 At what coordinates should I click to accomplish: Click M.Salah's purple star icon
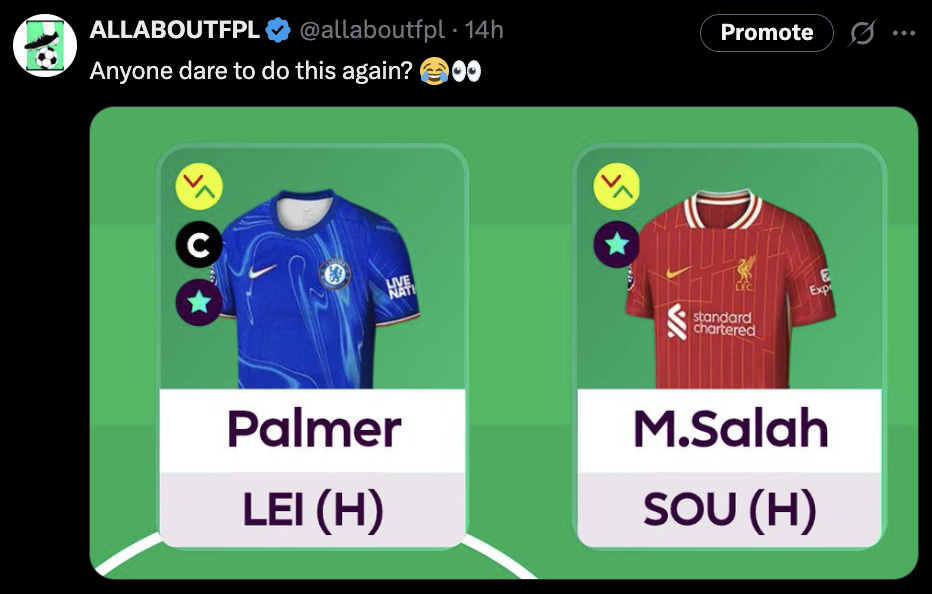617,244
